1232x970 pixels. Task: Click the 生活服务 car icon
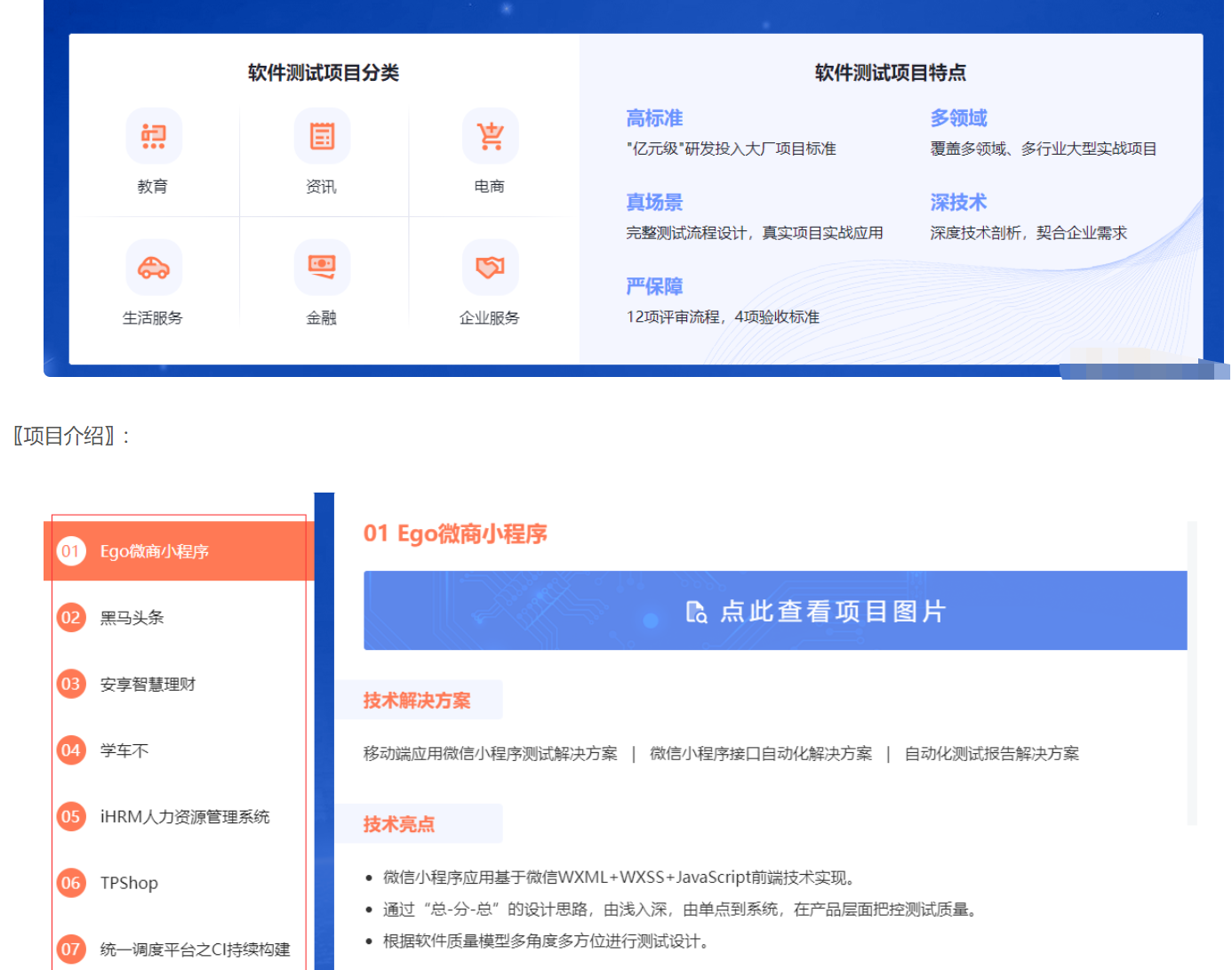(x=153, y=267)
